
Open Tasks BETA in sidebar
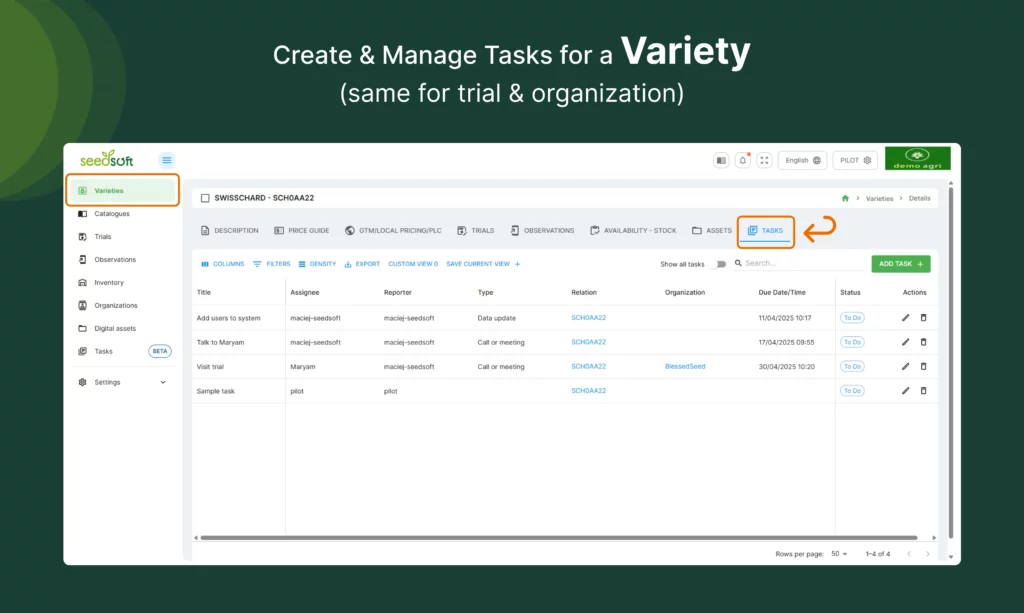click(122, 351)
